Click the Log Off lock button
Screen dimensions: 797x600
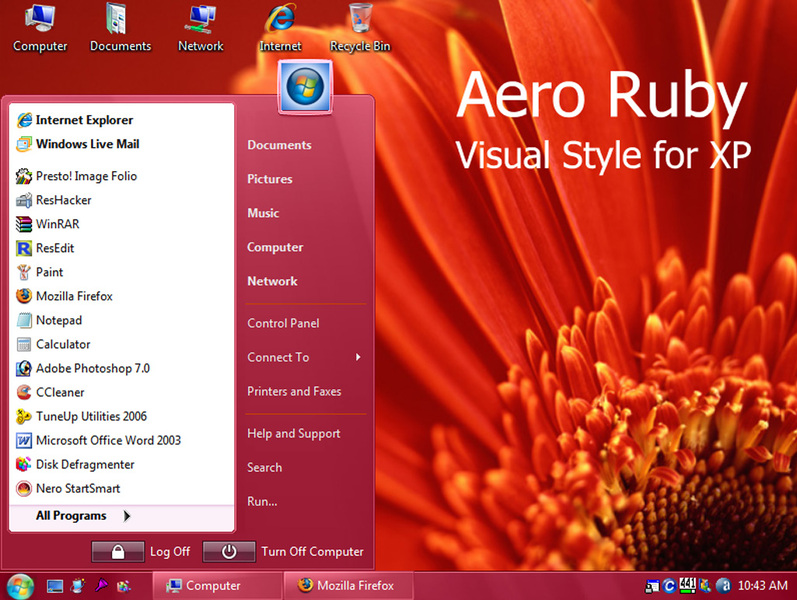[x=118, y=552]
